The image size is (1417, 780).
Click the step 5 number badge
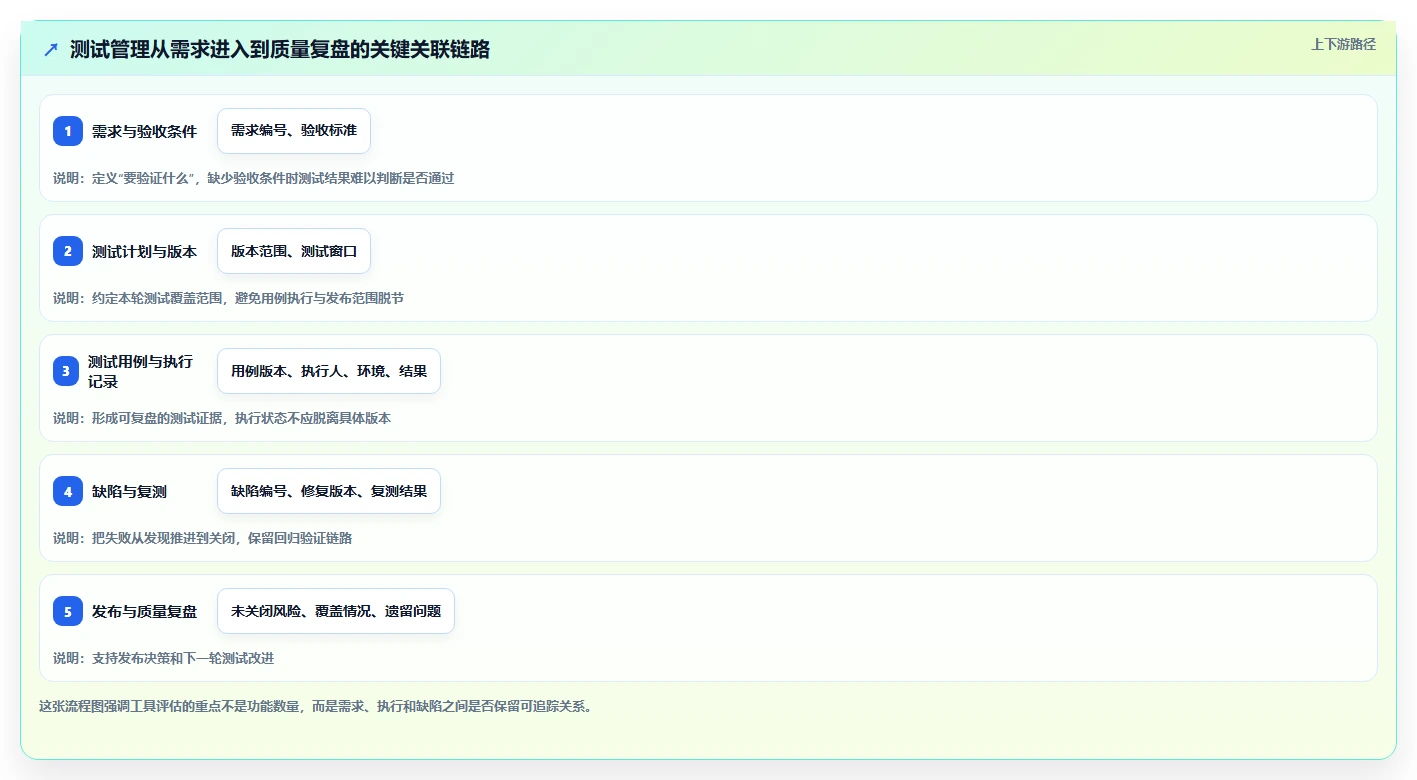tap(68, 611)
